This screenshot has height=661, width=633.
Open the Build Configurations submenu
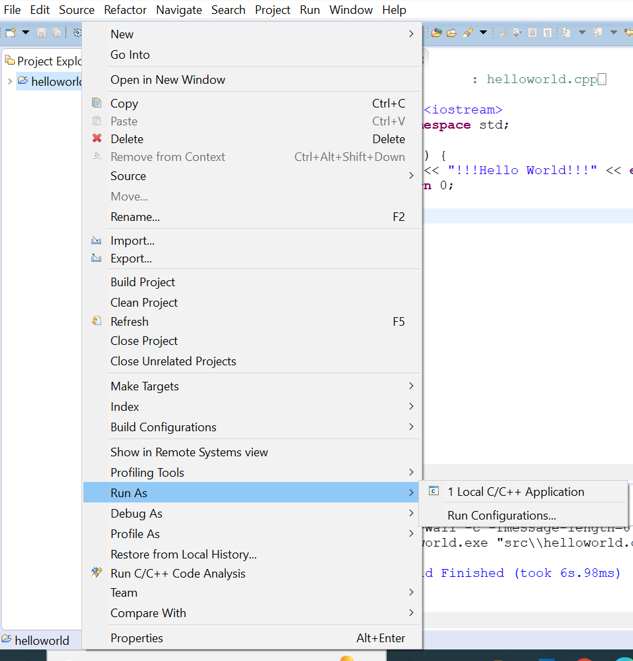(410, 427)
